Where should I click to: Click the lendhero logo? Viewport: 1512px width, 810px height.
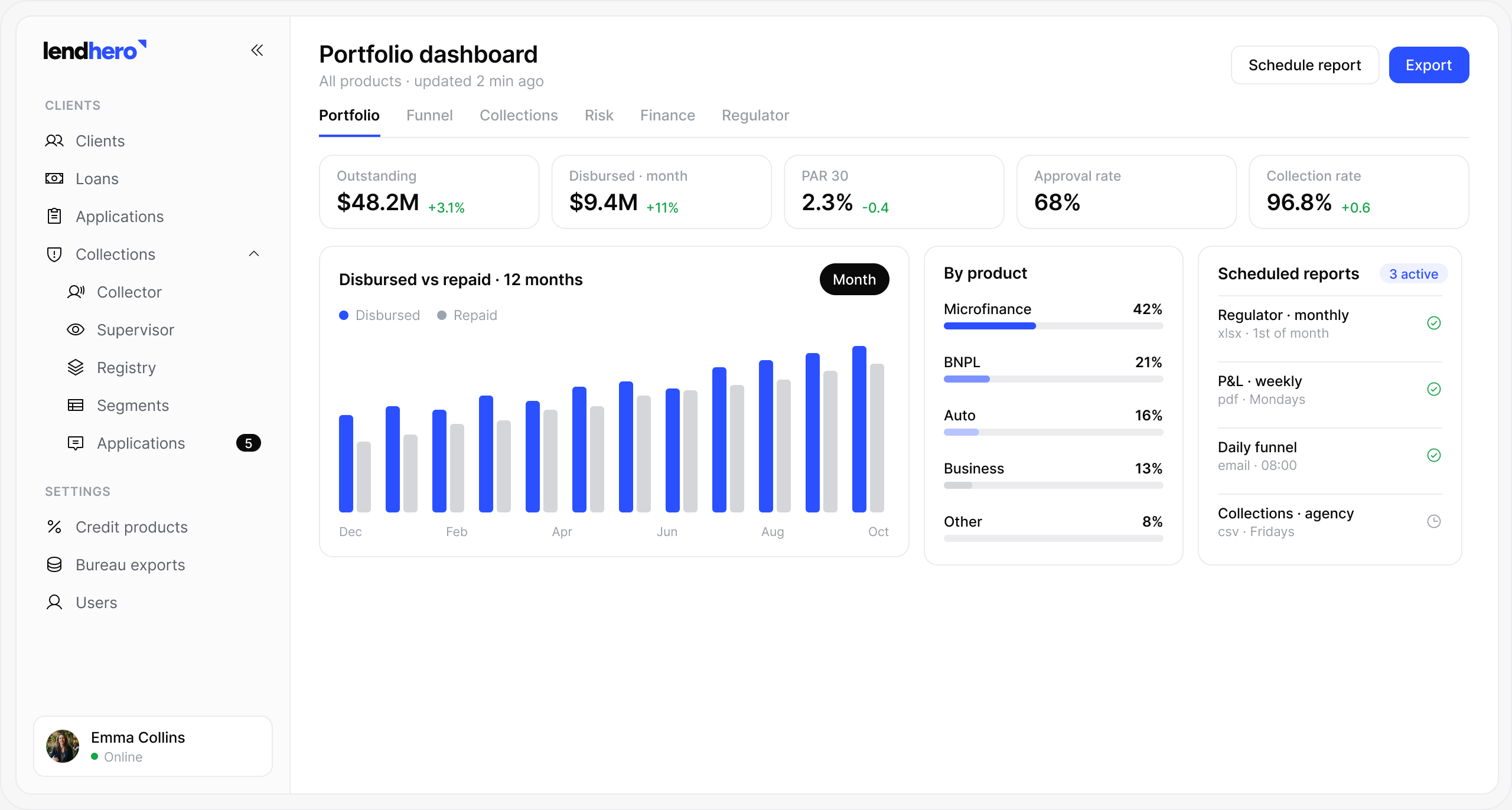click(95, 51)
